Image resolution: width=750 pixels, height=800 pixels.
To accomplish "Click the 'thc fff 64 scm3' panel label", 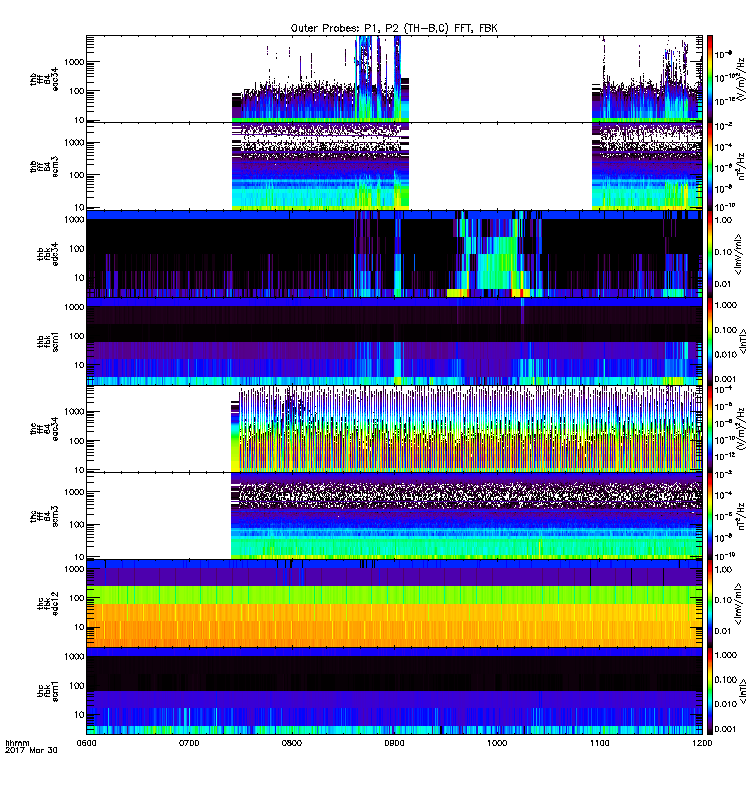I will (x=44, y=516).
